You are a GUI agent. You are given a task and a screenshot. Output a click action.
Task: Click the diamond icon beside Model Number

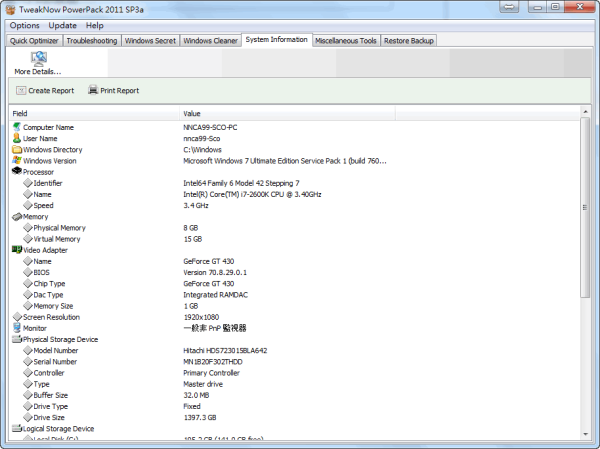(x=28, y=350)
